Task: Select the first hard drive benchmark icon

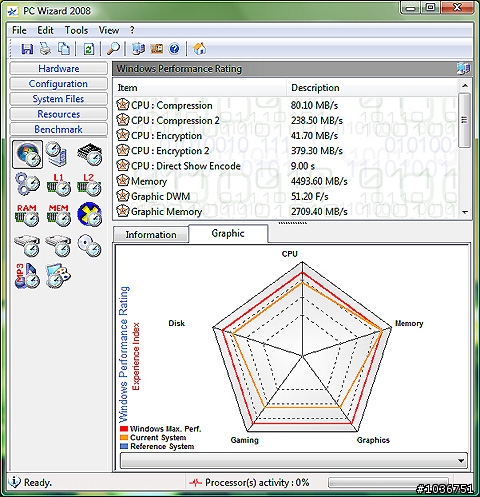Action: click(x=27, y=246)
